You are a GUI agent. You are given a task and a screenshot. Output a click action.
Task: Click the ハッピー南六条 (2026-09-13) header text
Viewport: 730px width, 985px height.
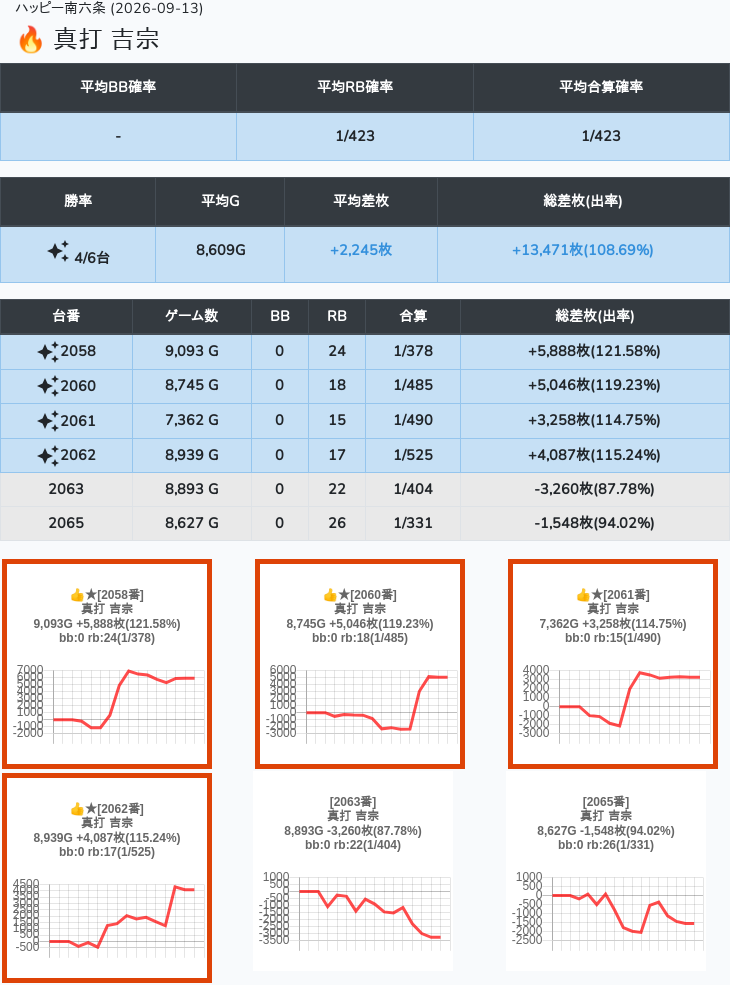(x=109, y=8)
